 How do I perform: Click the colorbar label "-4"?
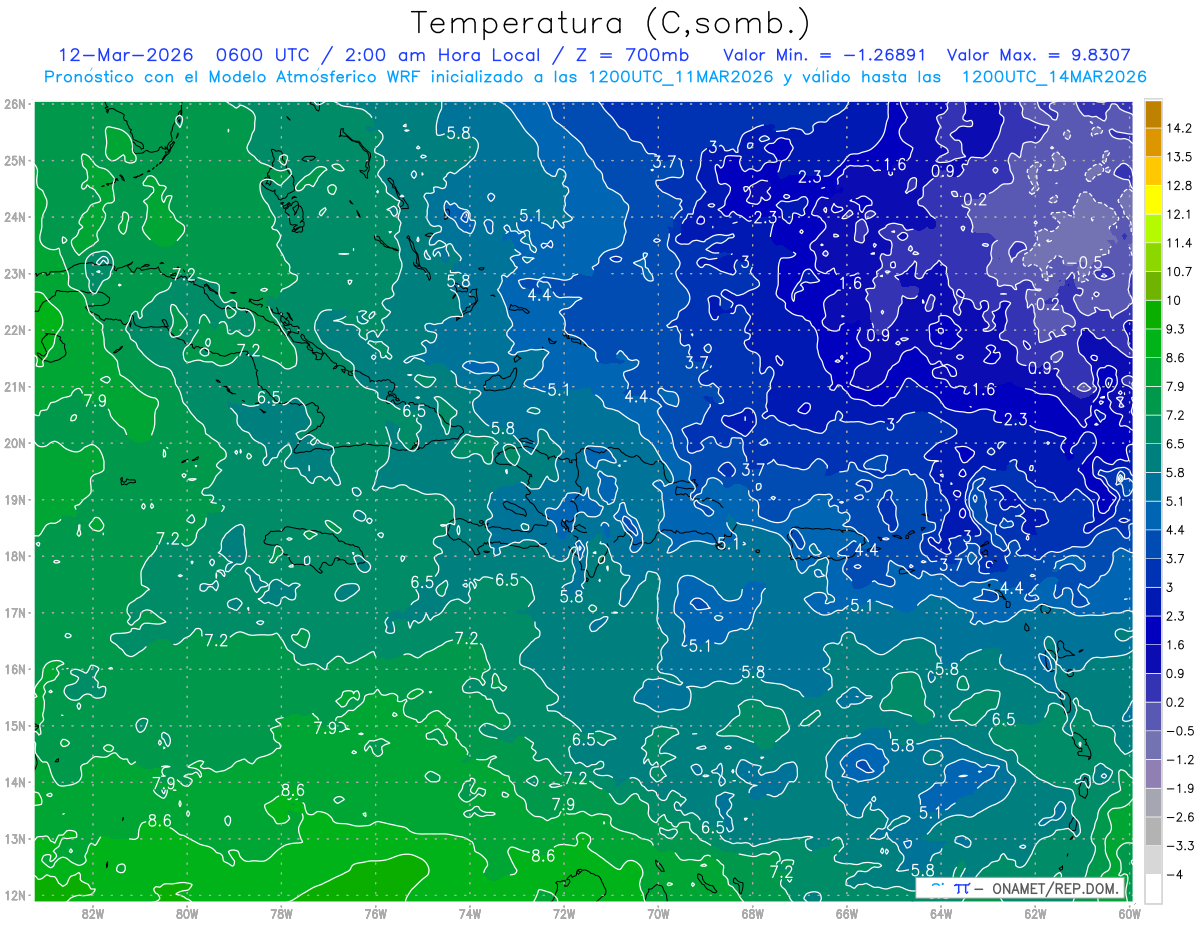tap(1176, 874)
